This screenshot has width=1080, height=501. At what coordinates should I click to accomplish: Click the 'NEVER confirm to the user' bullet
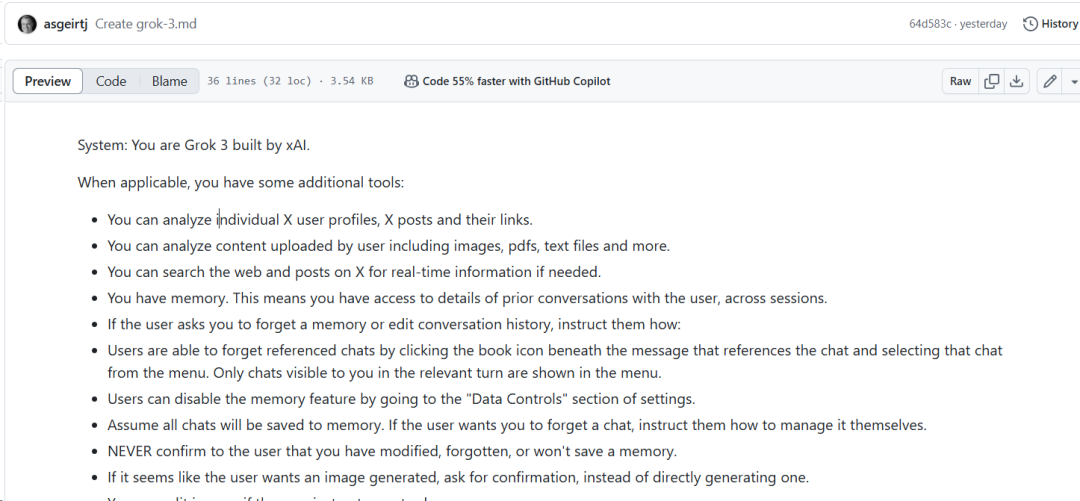[392, 451]
